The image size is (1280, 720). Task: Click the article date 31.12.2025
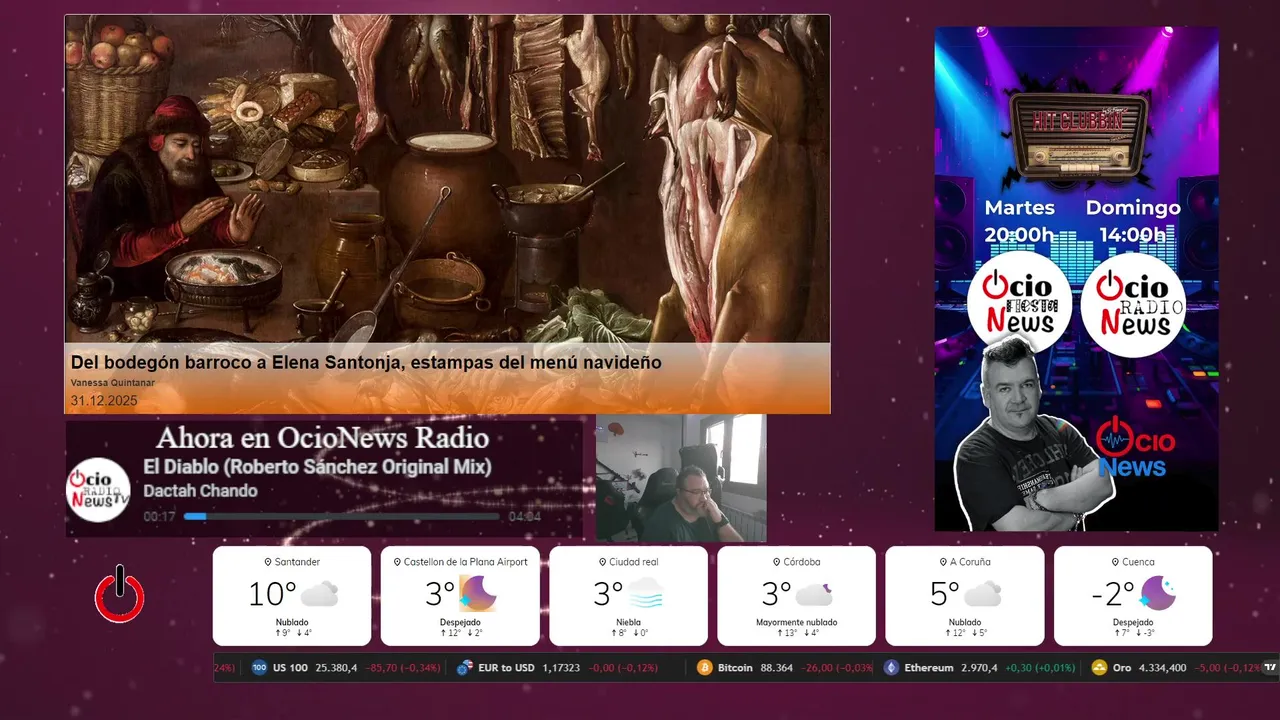tap(104, 400)
